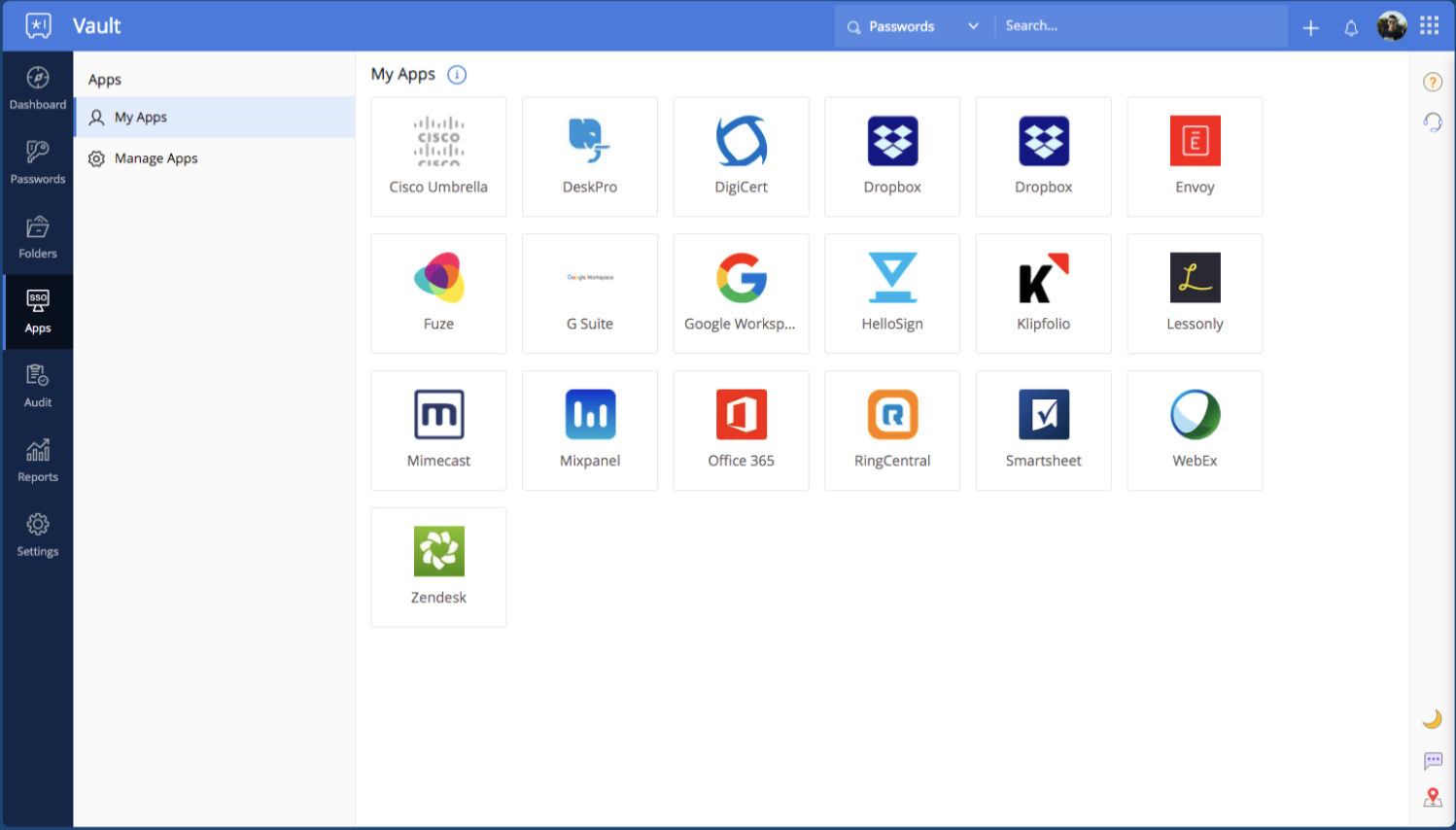
Task: Open Passwords in sidebar
Action: tap(38, 162)
